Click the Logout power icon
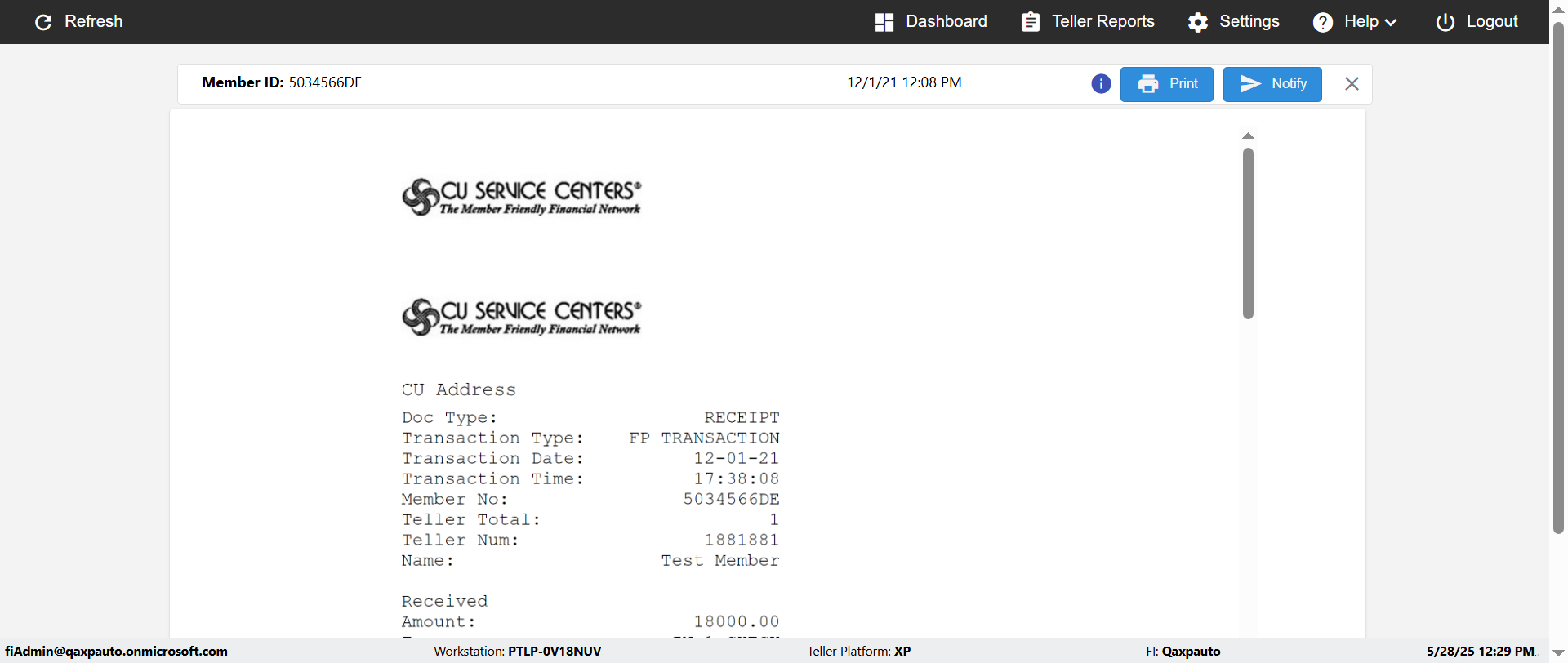1568x663 pixels. (x=1445, y=22)
